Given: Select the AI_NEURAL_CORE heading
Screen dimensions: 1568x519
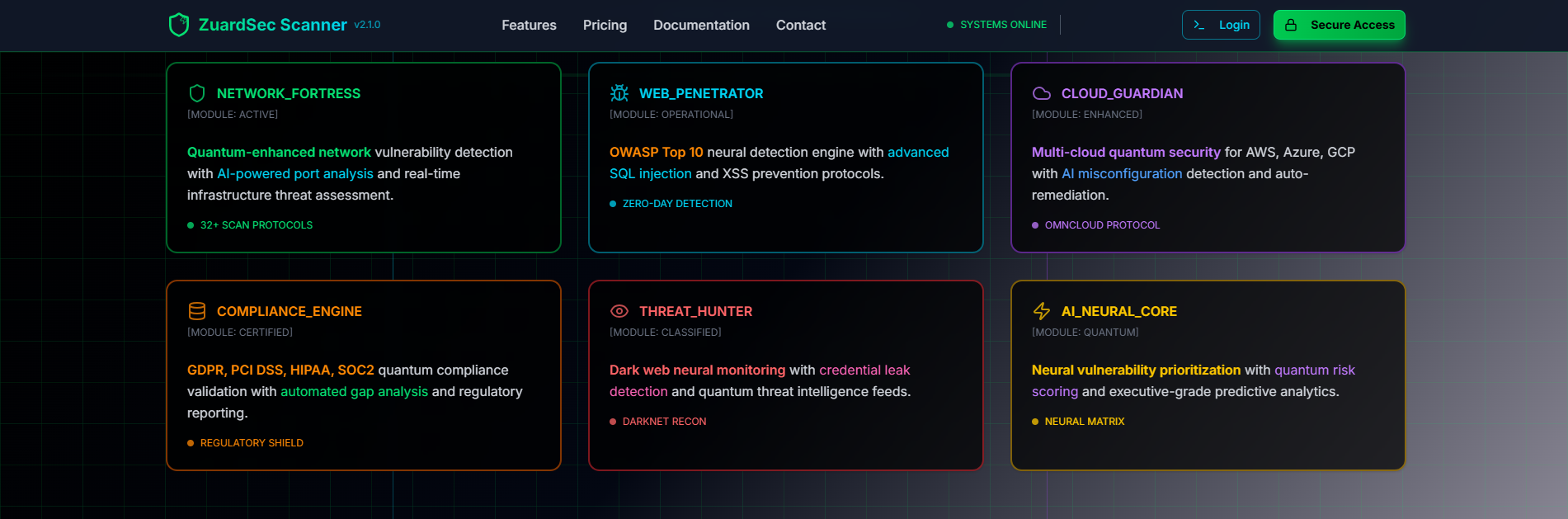Looking at the screenshot, I should click(1119, 311).
